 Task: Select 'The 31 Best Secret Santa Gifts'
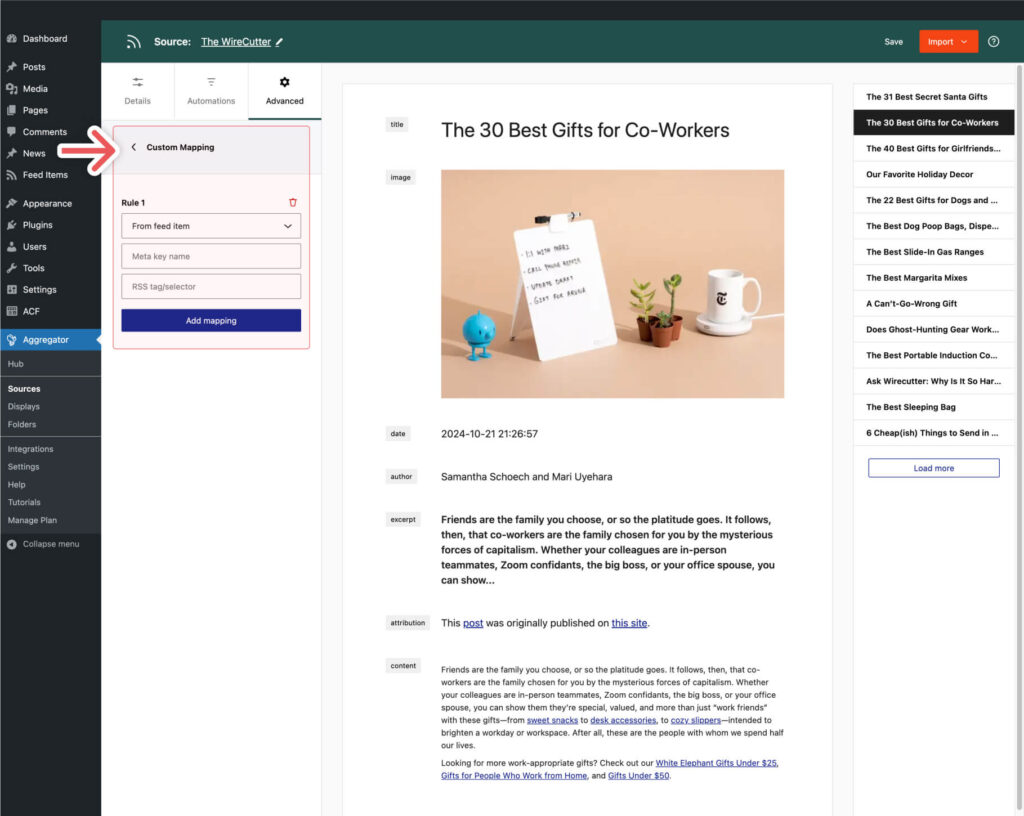pos(934,97)
